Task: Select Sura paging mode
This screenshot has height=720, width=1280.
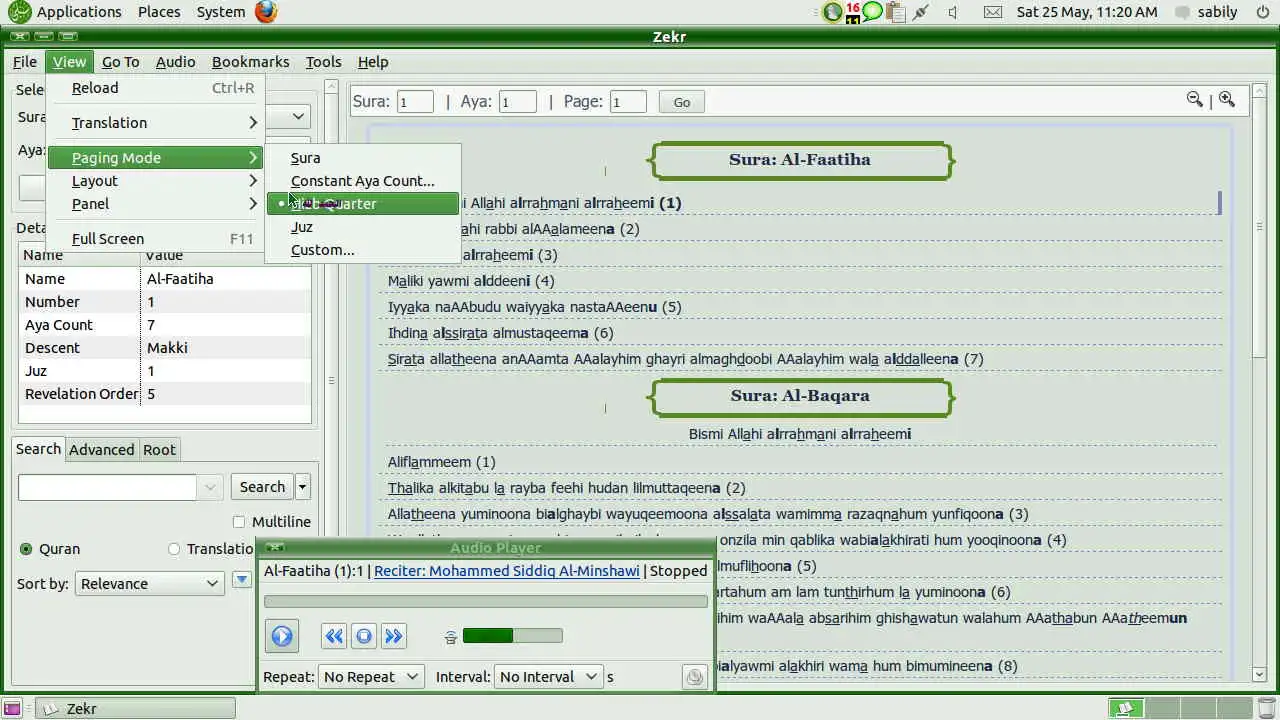Action: pyautogui.click(x=362, y=158)
